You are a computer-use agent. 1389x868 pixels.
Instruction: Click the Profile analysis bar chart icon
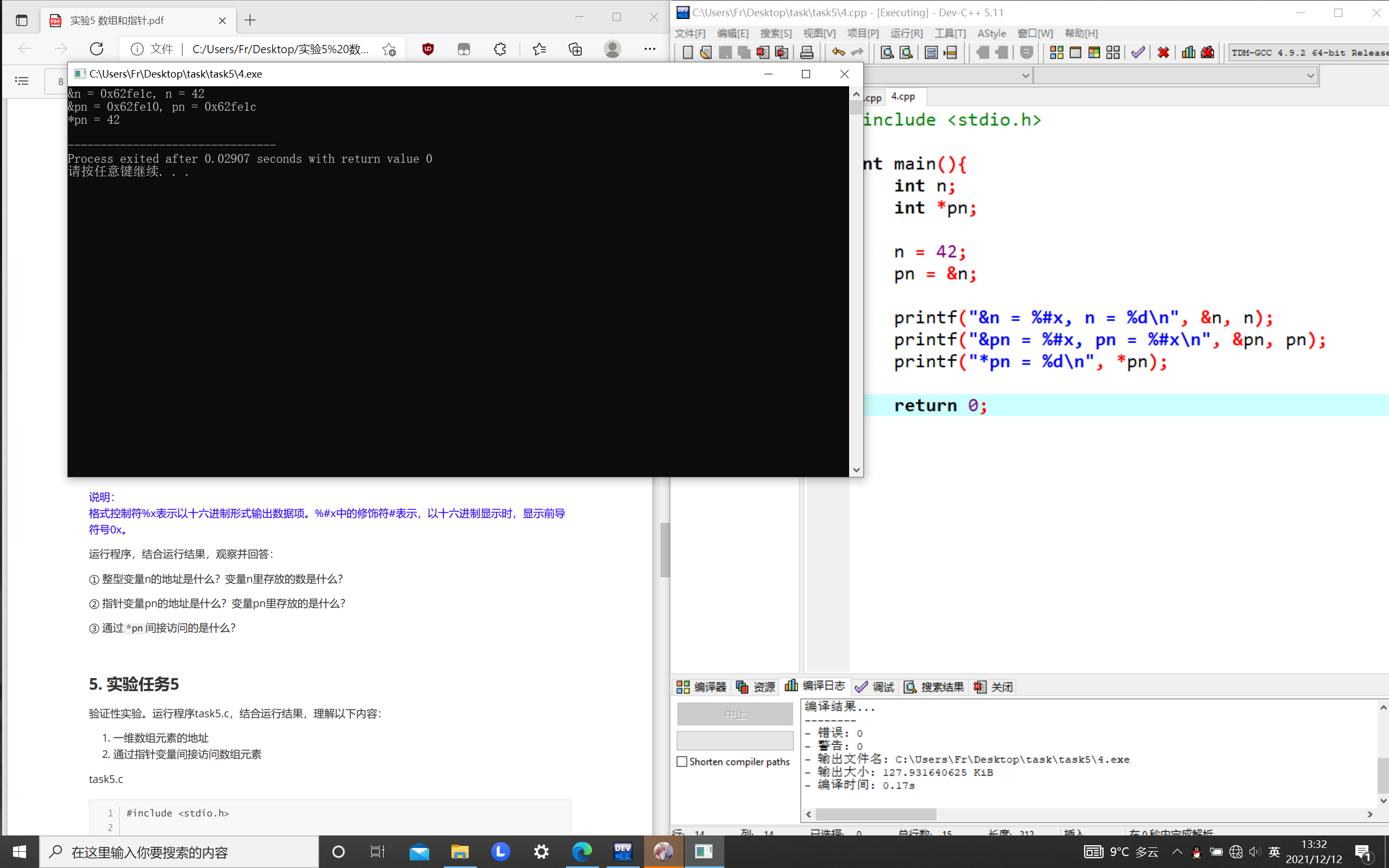tap(1188, 52)
